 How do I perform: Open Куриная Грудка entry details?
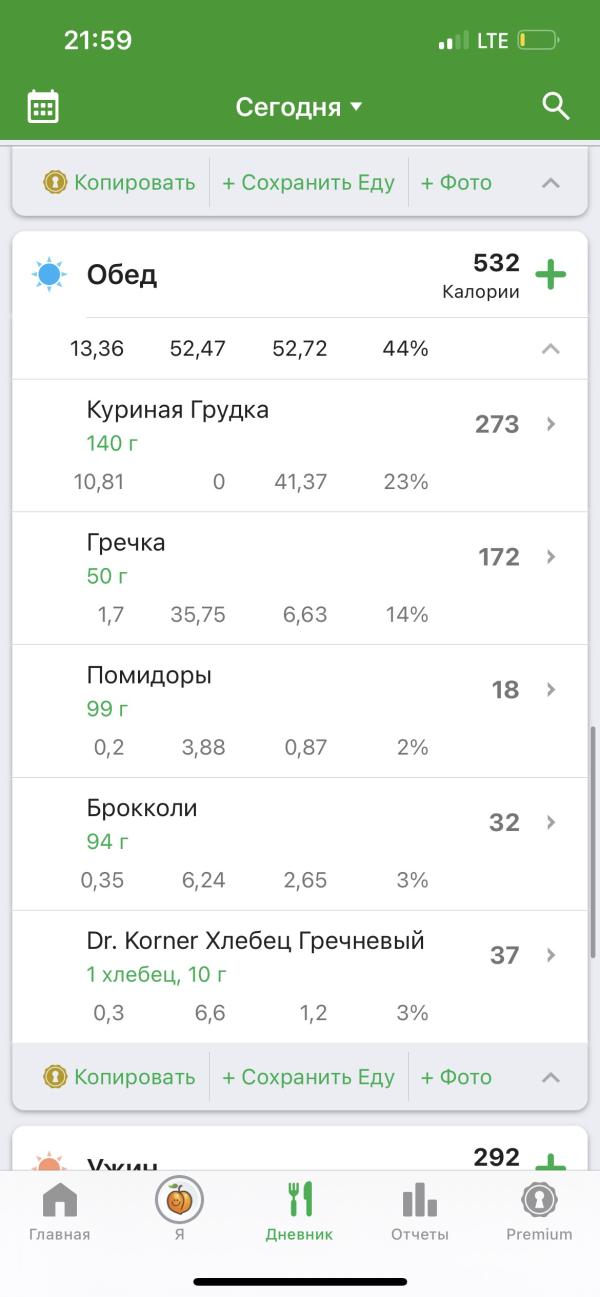pyautogui.click(x=300, y=446)
